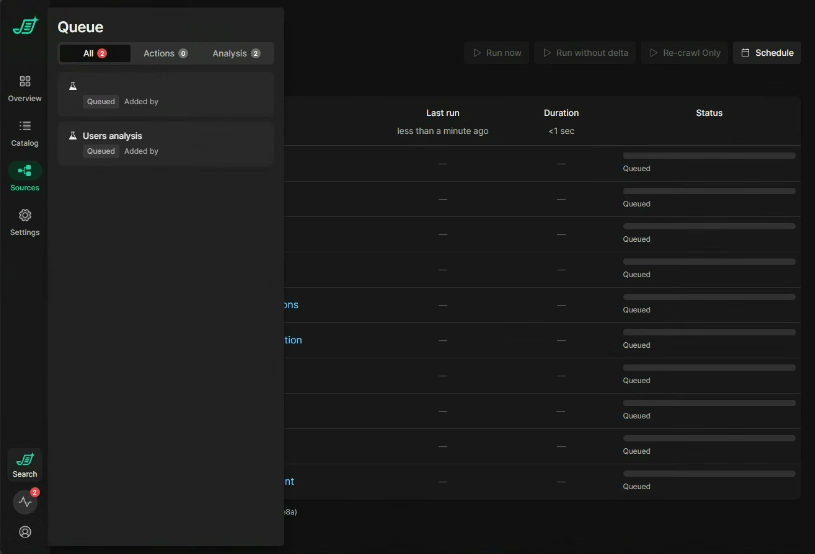Image resolution: width=815 pixels, height=554 pixels.
Task: Click the Re-crawl Only button
Action: pyautogui.click(x=684, y=53)
